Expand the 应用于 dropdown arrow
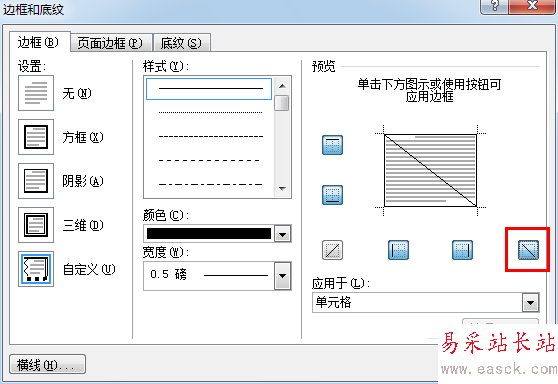 click(531, 303)
